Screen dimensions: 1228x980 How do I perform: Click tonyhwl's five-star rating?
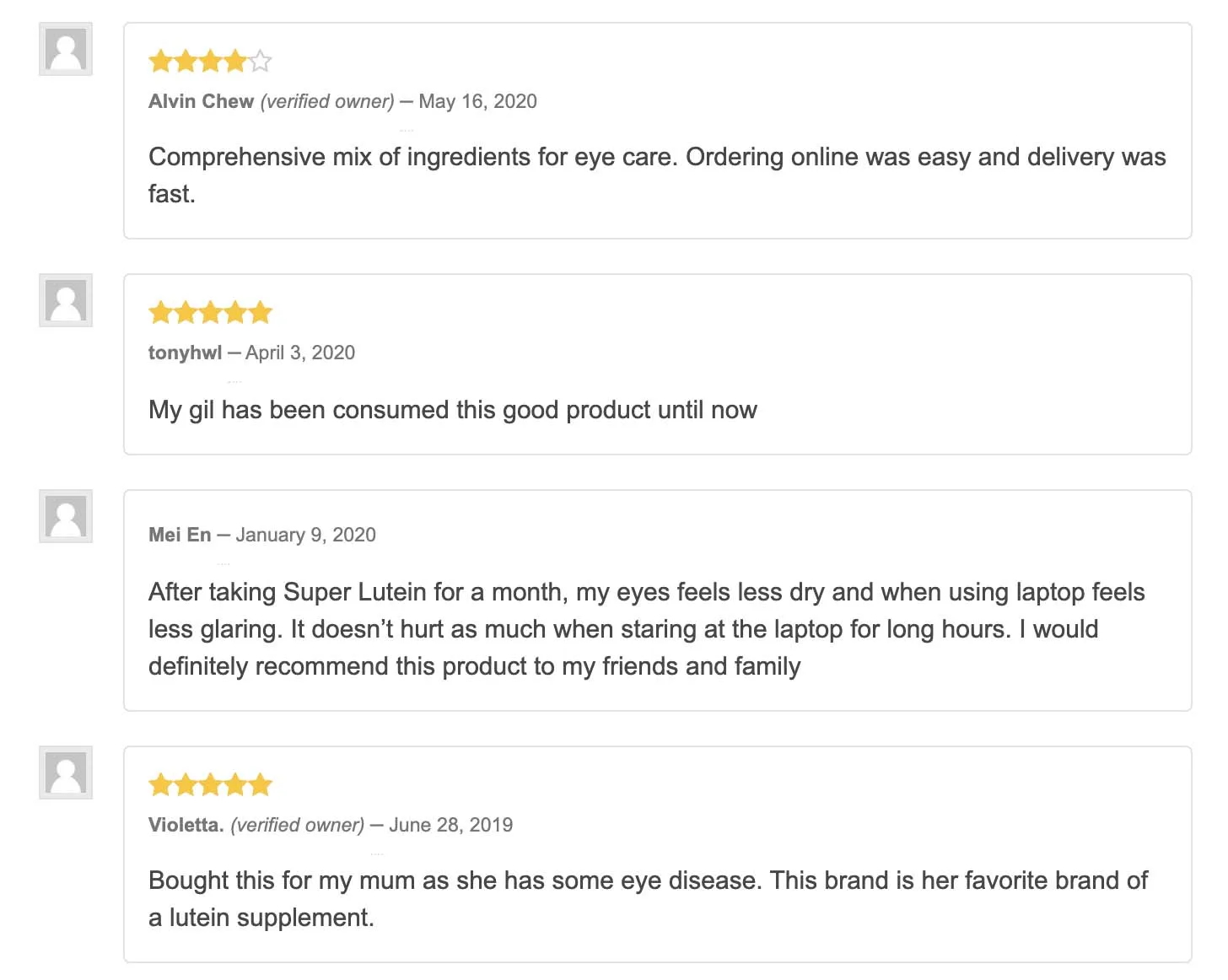(210, 313)
